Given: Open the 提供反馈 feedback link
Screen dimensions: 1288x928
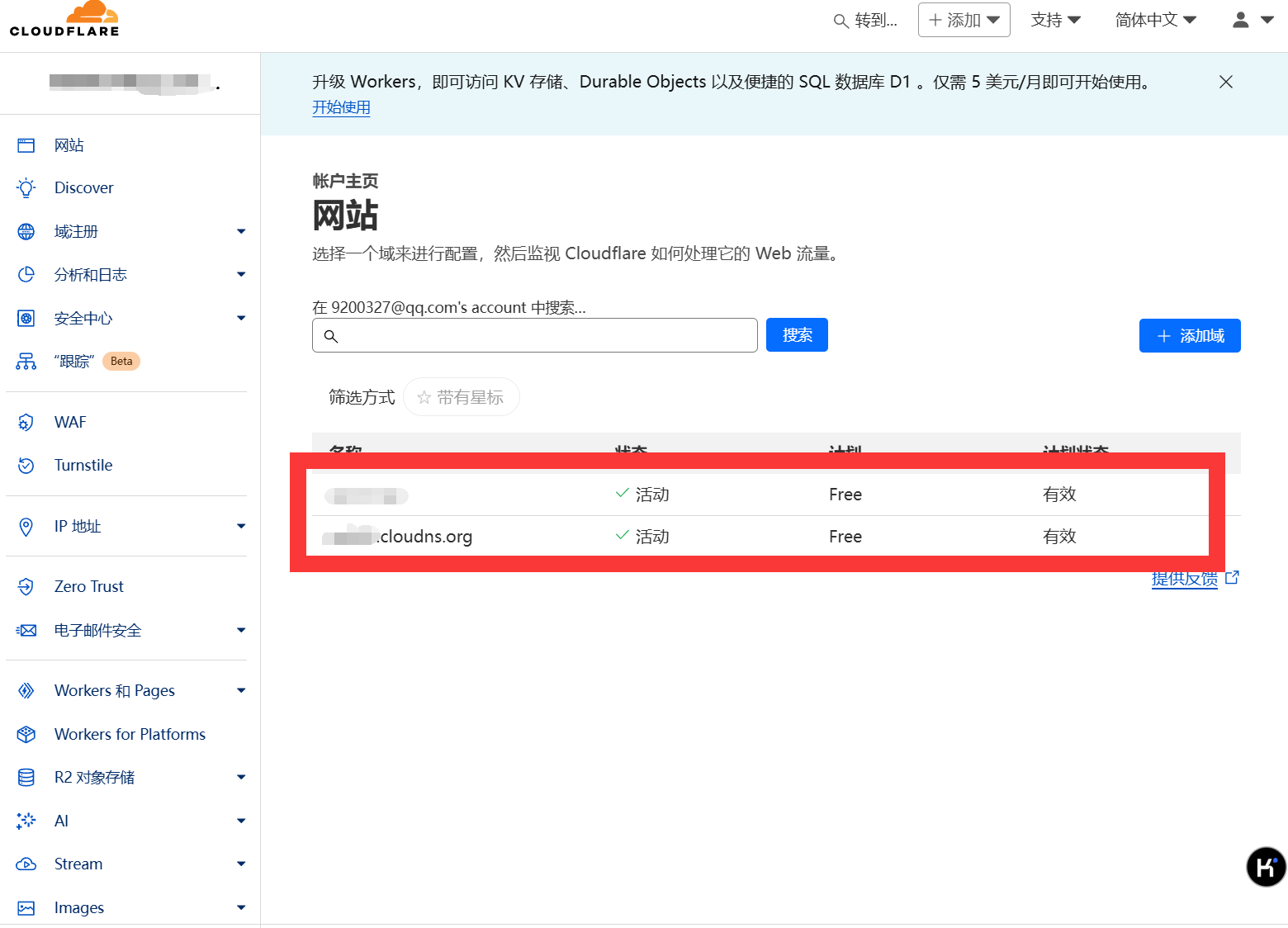Looking at the screenshot, I should 1185,578.
